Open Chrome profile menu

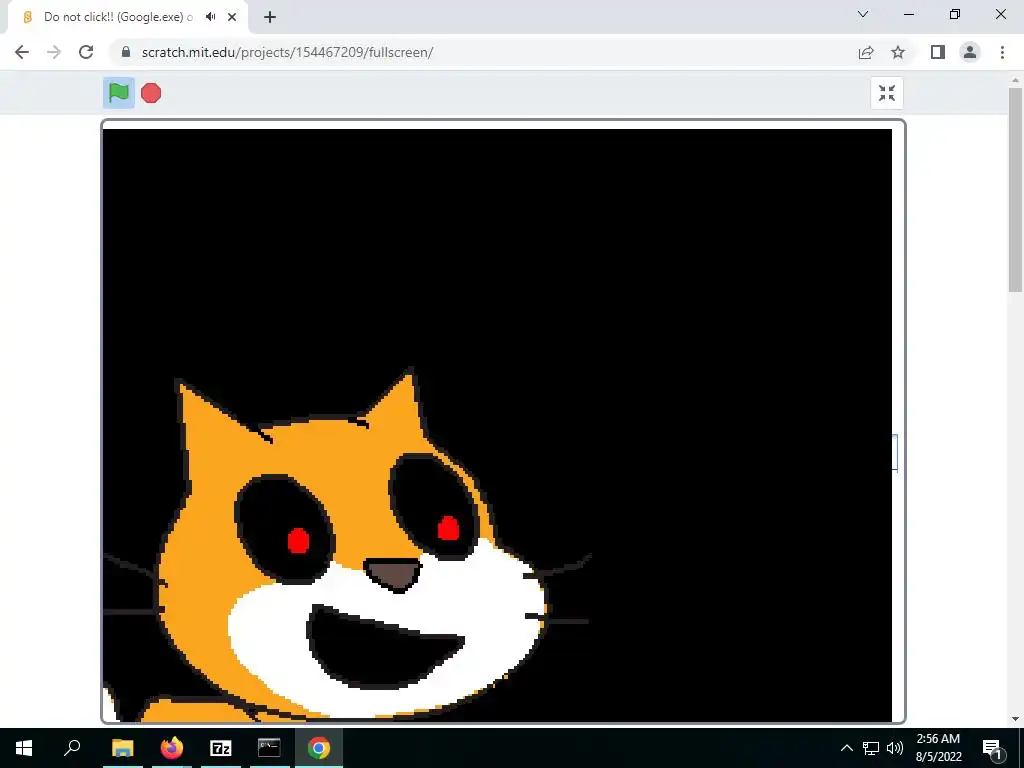(970, 52)
